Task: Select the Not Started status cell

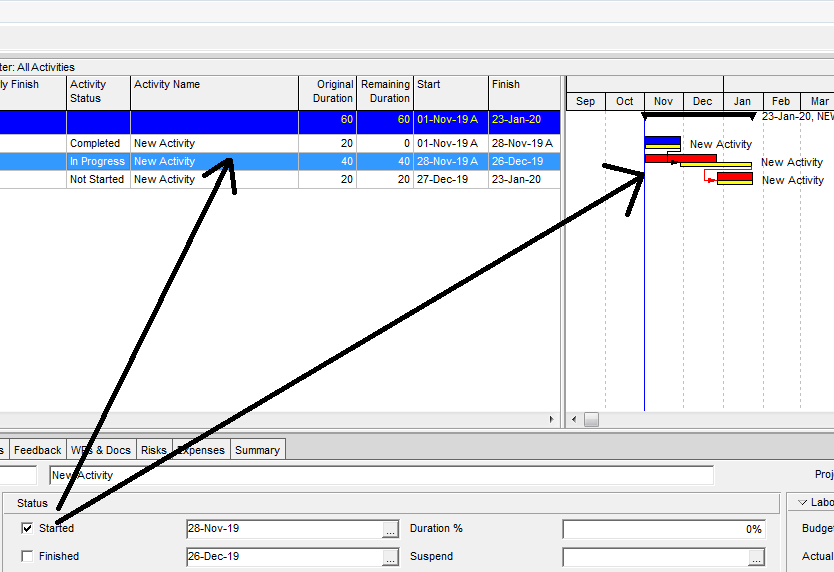Action: pos(98,179)
